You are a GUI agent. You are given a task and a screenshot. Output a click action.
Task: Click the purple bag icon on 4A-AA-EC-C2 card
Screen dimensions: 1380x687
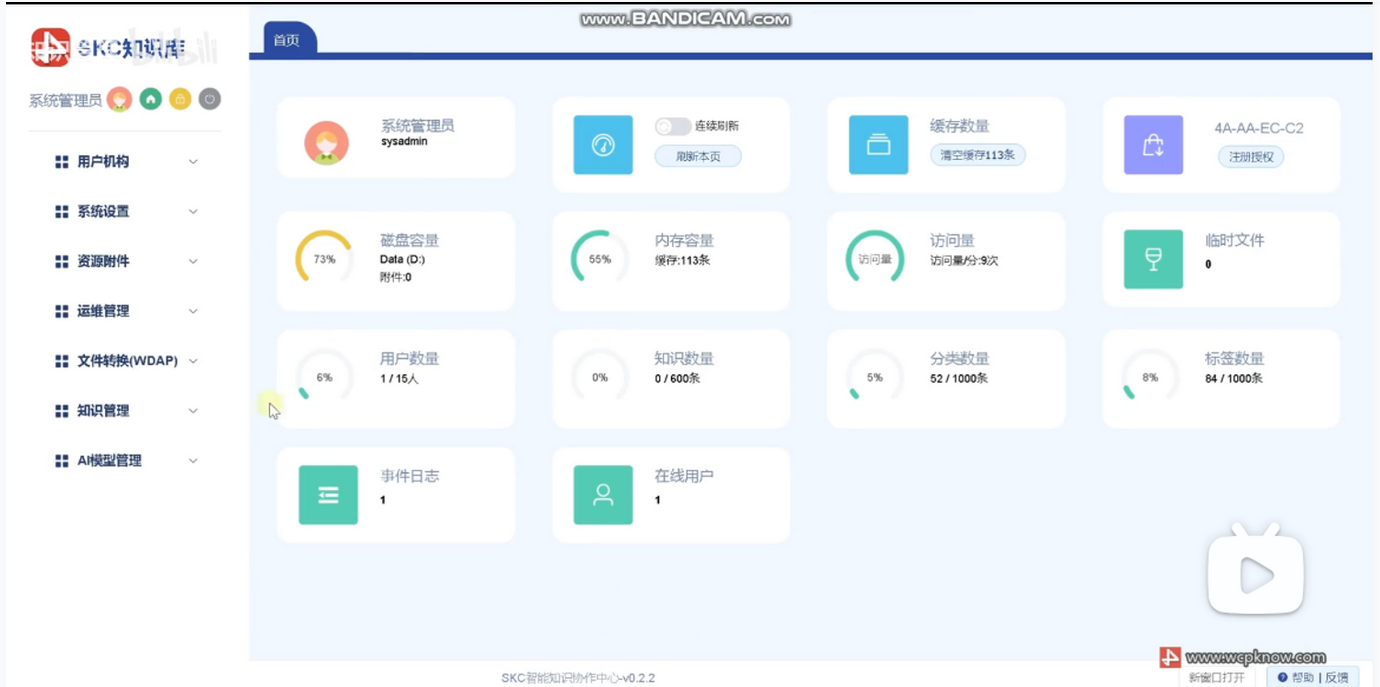(x=1153, y=144)
